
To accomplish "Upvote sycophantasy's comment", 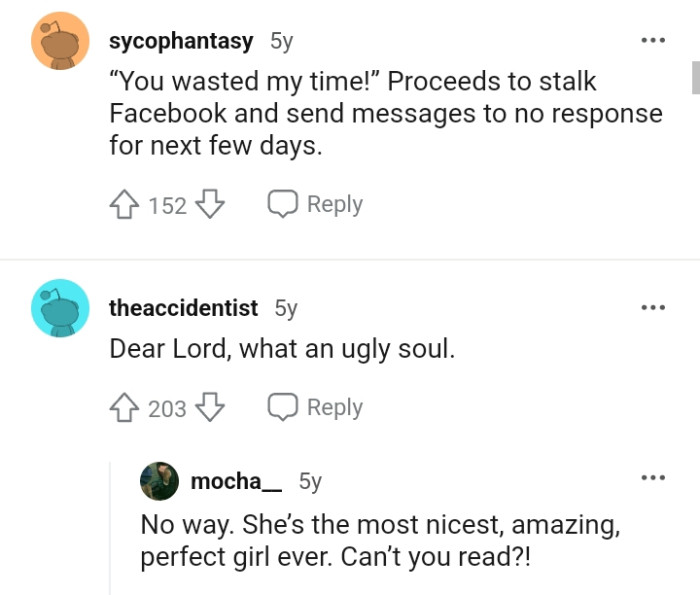I will coord(125,205).
